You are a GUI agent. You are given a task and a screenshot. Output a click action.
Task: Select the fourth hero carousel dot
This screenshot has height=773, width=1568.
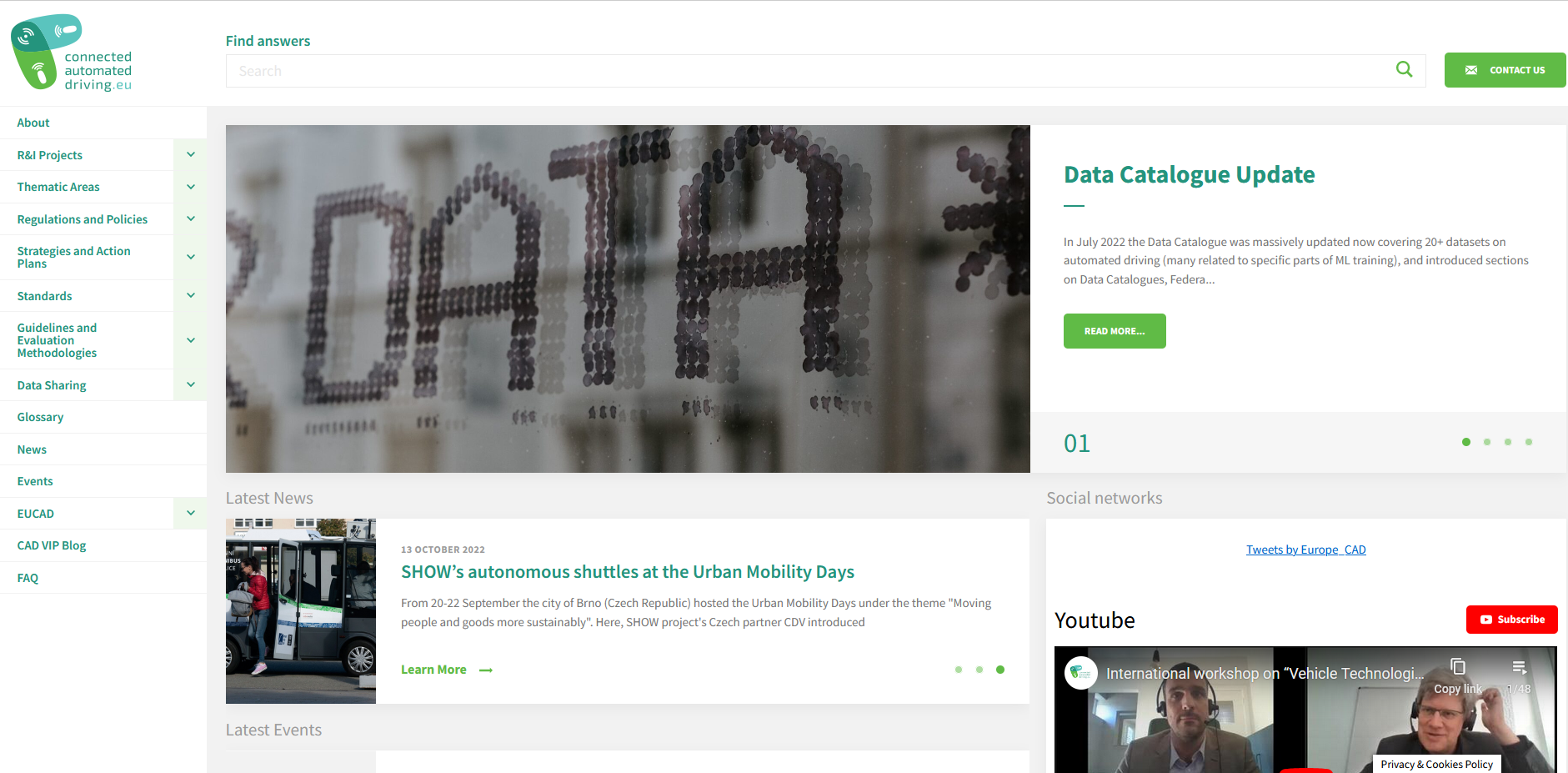pyautogui.click(x=1528, y=442)
